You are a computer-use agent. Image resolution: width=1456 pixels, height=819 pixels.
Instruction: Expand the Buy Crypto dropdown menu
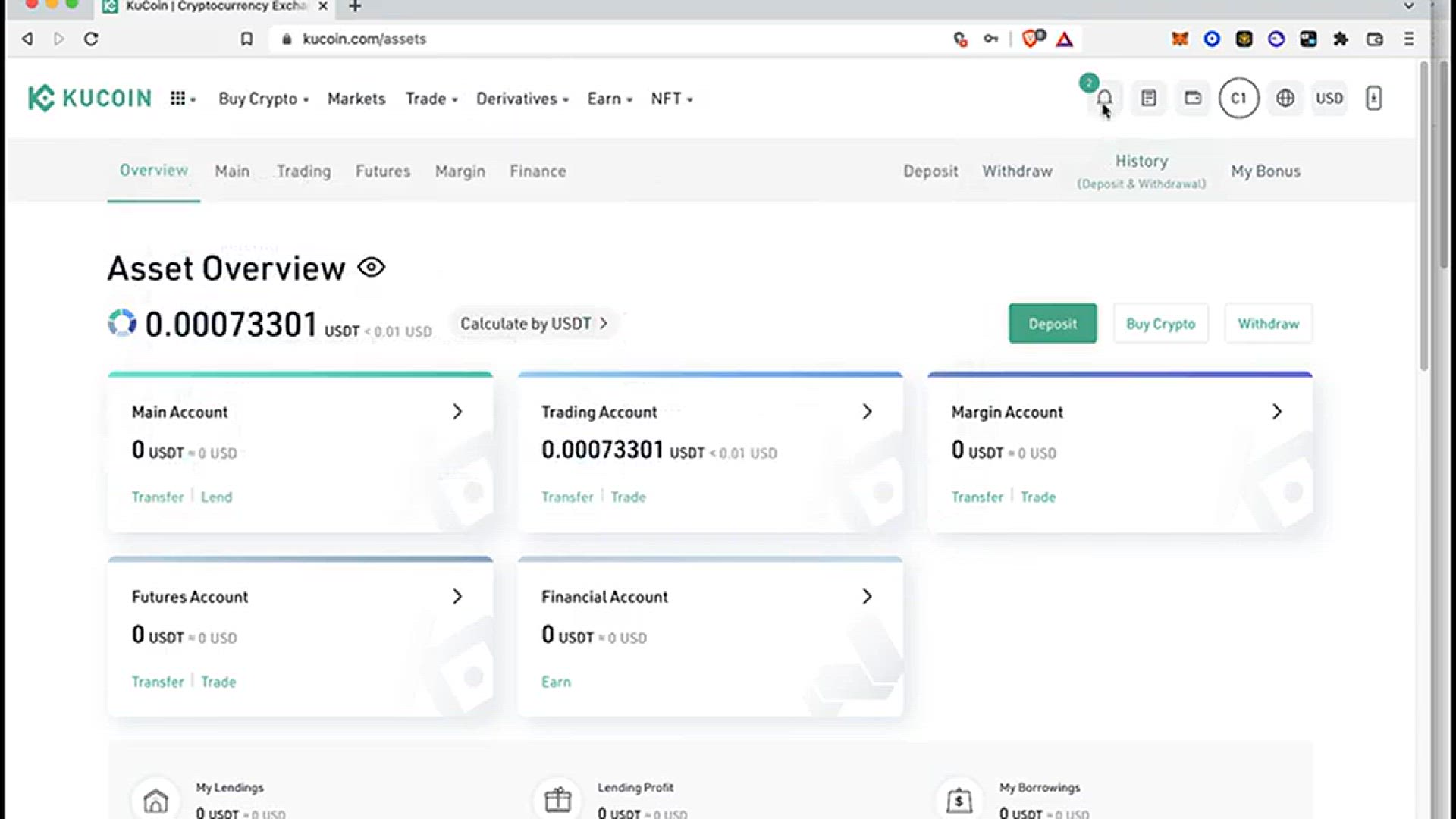coord(263,99)
